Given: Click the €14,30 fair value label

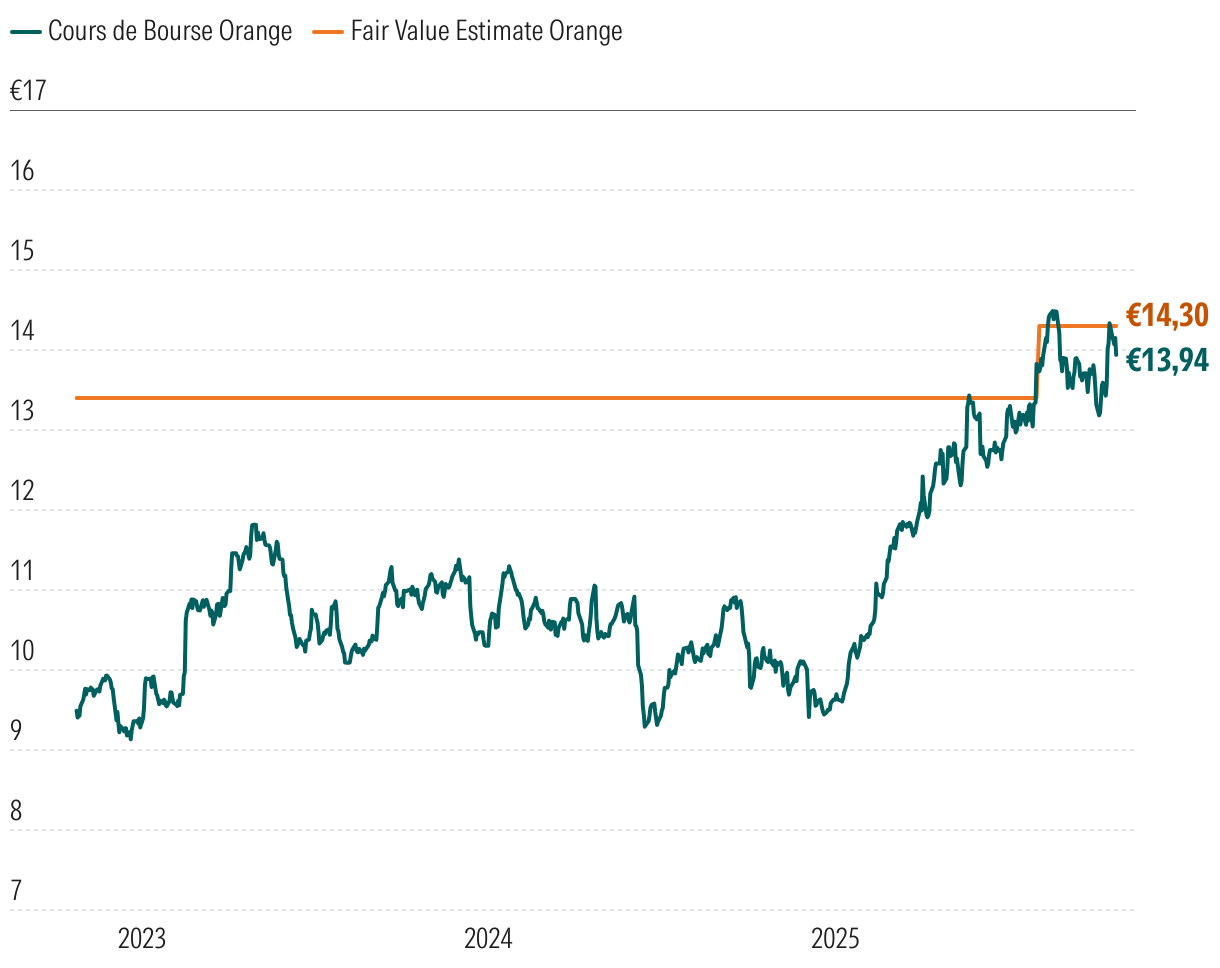Looking at the screenshot, I should (1167, 316).
